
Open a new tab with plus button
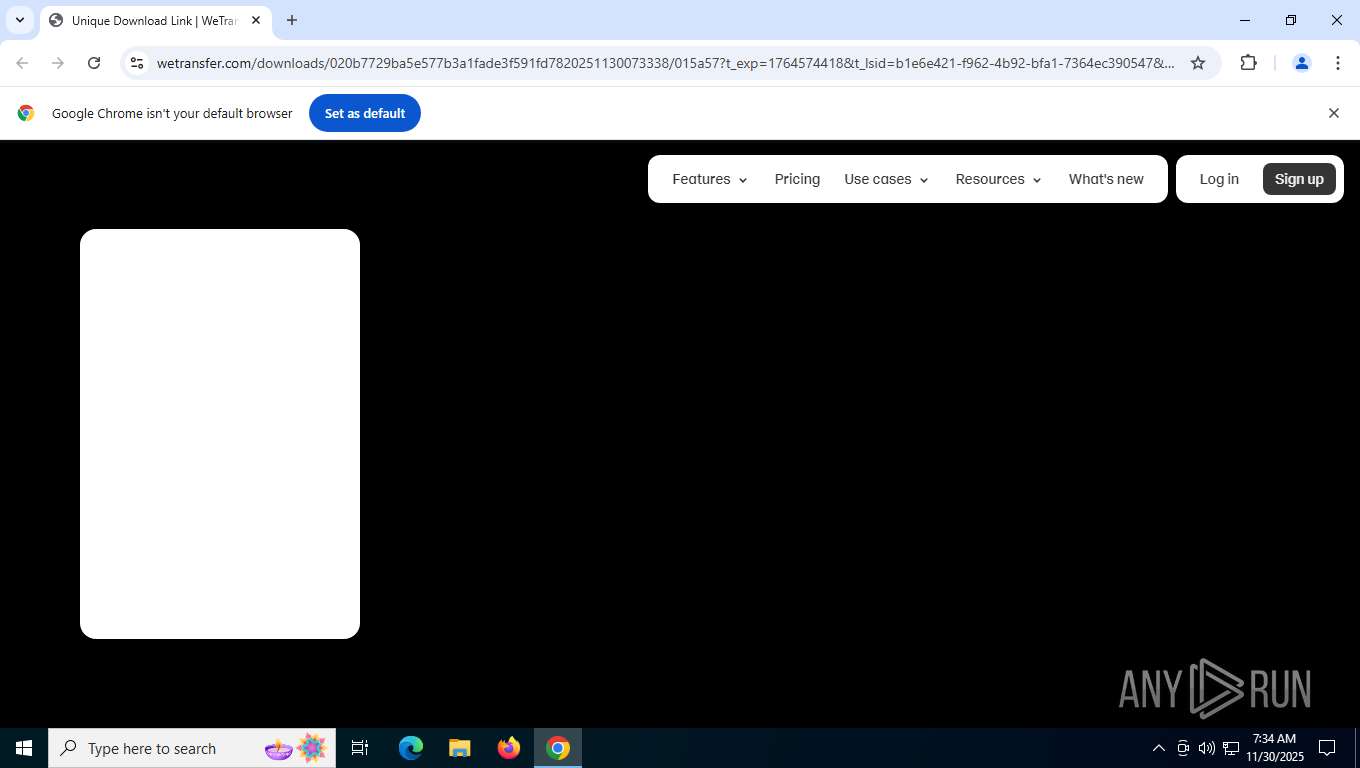click(291, 20)
